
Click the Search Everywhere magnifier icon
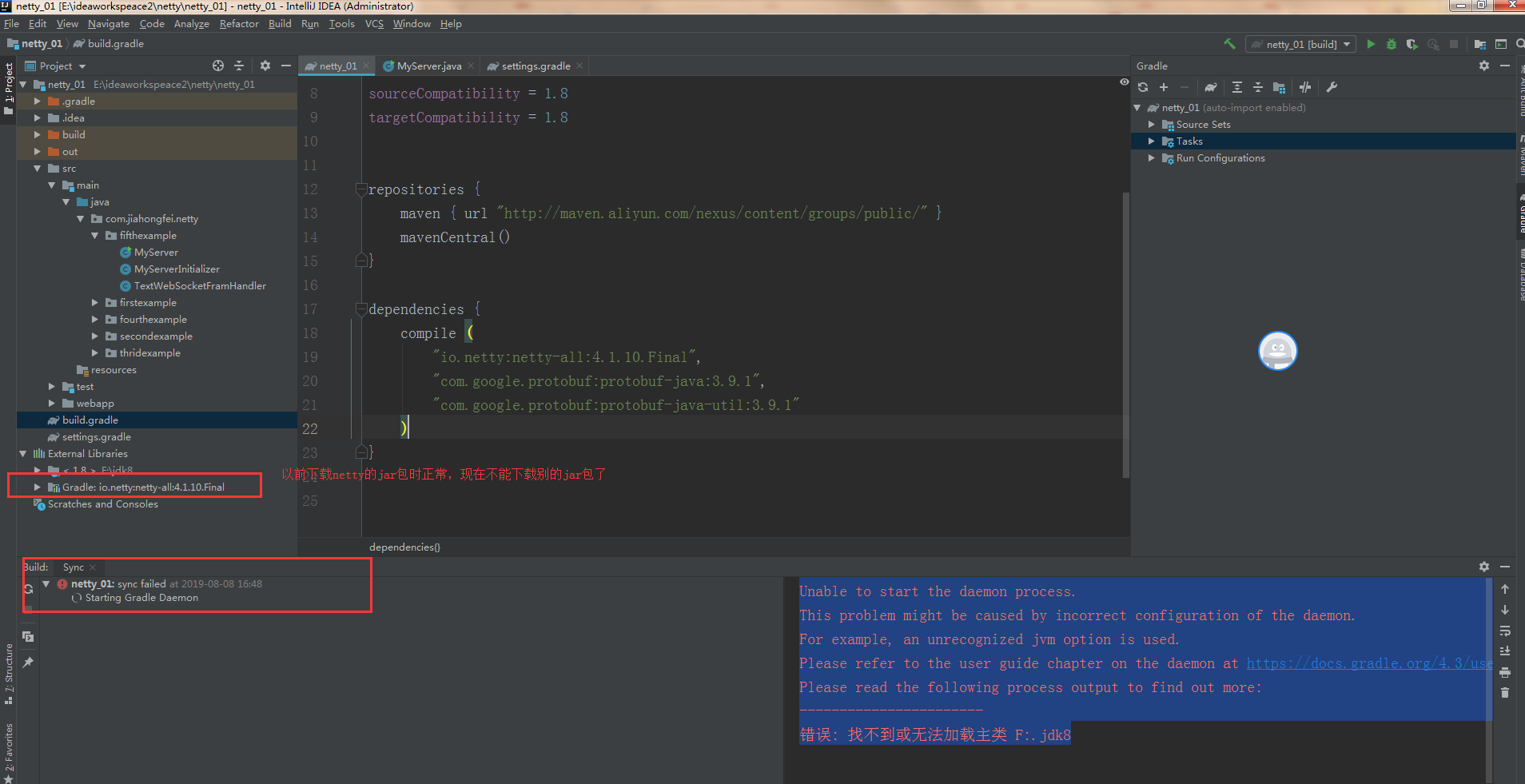click(1519, 44)
